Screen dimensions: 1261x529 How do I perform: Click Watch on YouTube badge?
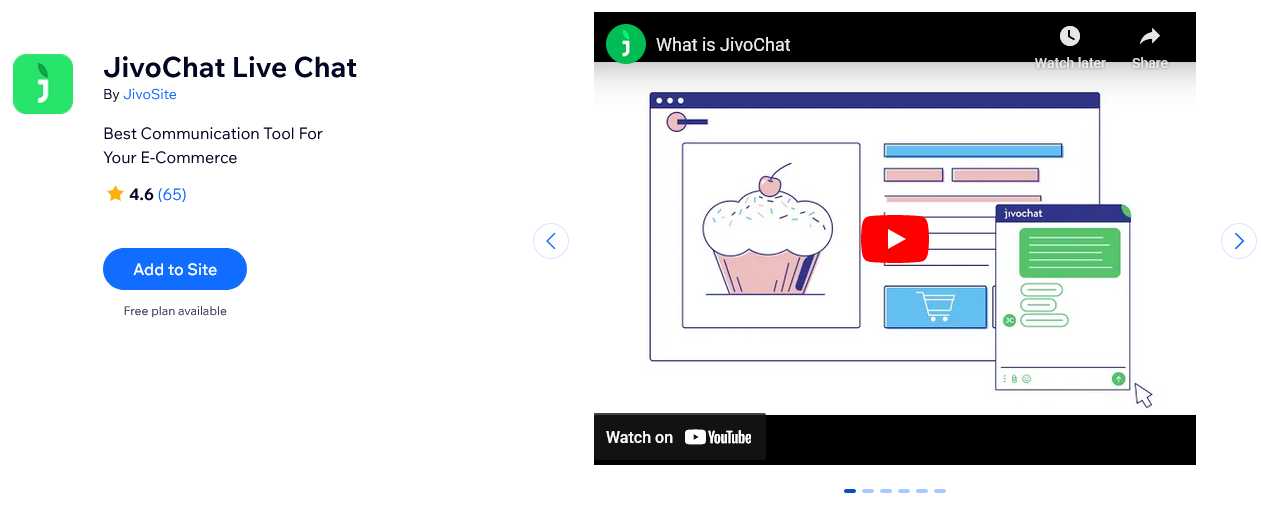click(679, 437)
